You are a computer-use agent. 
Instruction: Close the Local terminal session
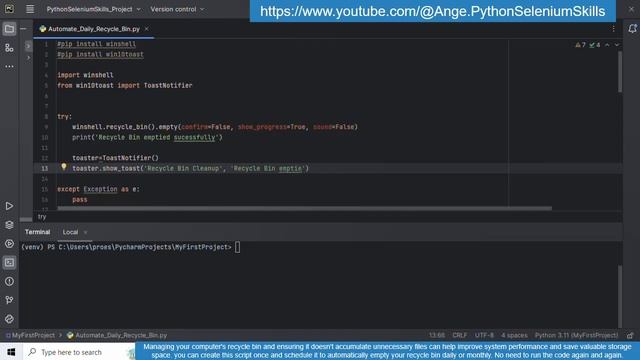click(x=85, y=232)
